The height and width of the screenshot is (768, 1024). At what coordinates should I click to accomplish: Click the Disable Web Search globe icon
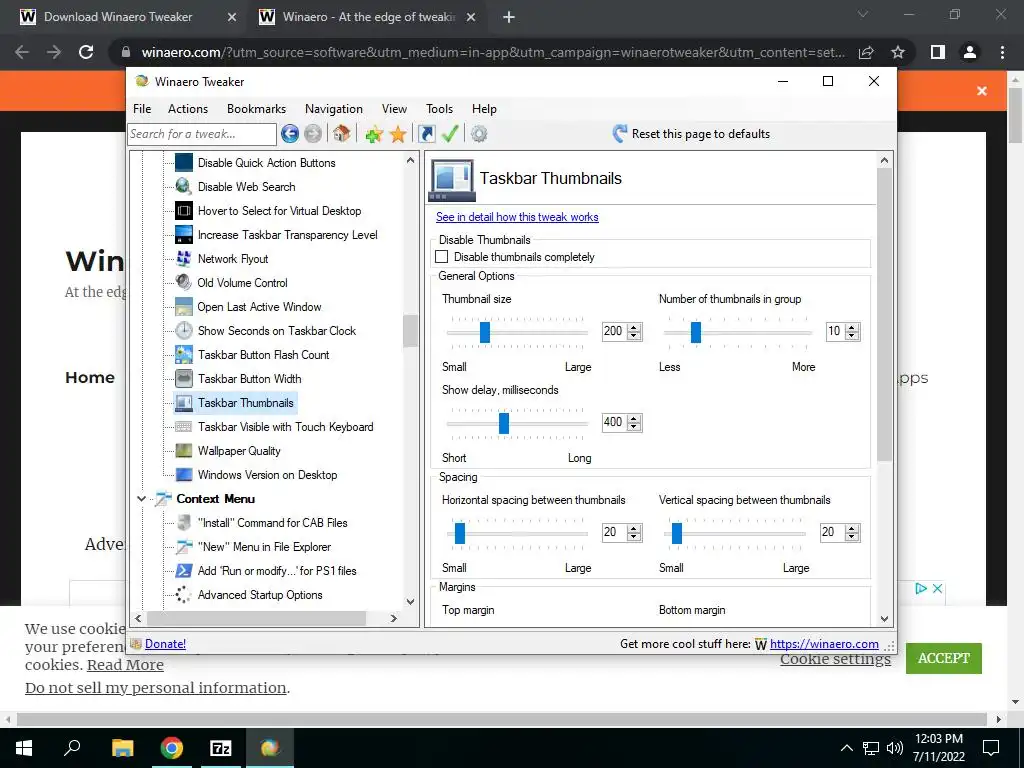[x=184, y=187]
